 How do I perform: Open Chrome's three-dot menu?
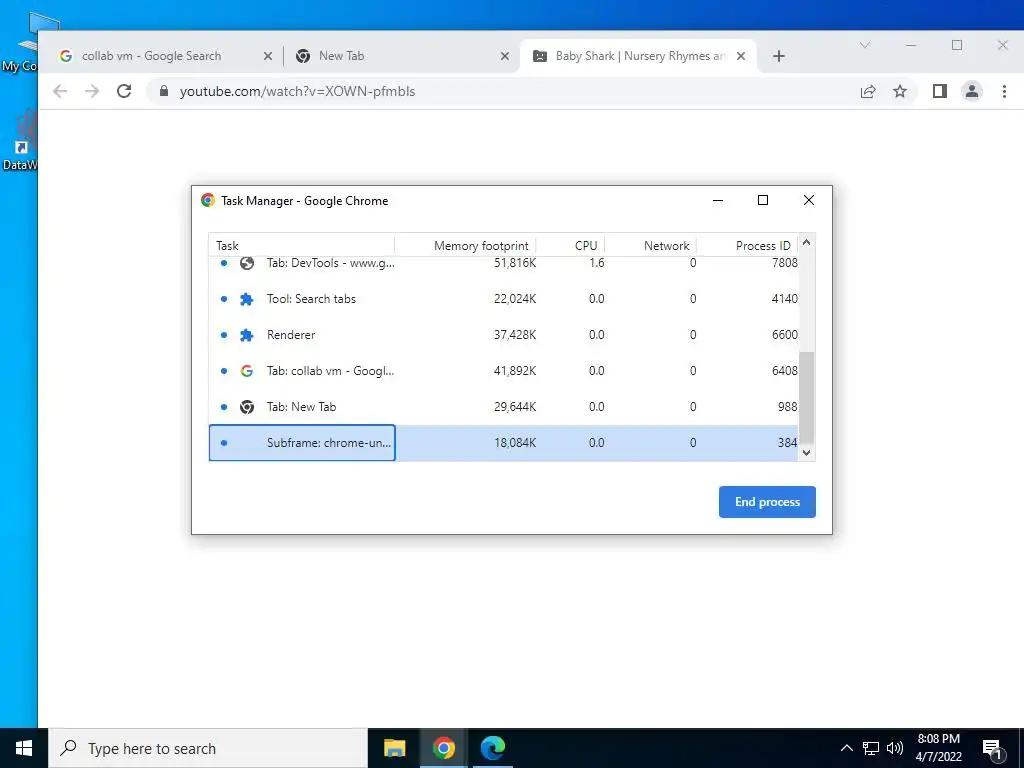(1004, 91)
